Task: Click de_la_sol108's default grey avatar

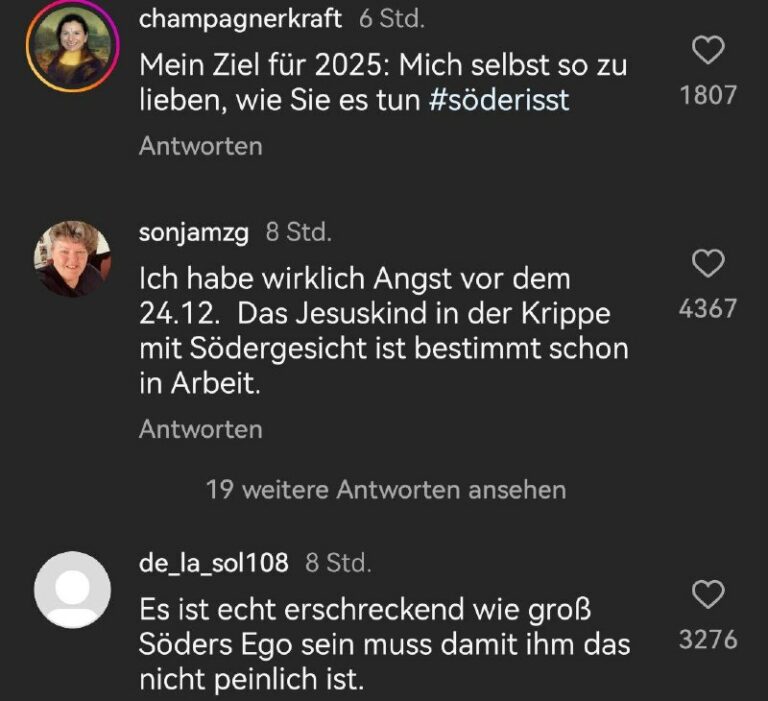Action: pos(72,589)
